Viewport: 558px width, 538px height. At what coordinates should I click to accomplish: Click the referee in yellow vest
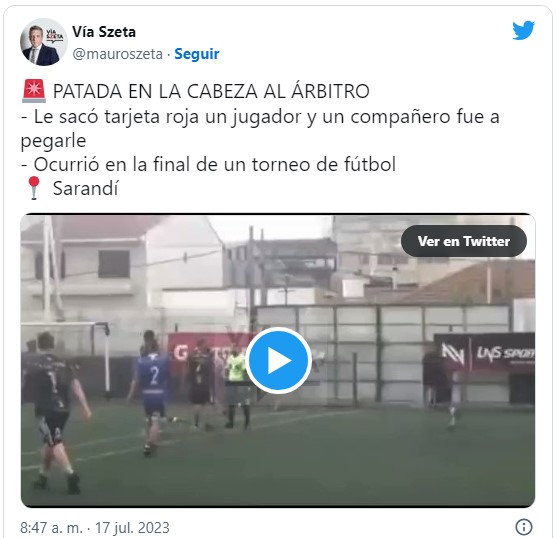pyautogui.click(x=237, y=386)
